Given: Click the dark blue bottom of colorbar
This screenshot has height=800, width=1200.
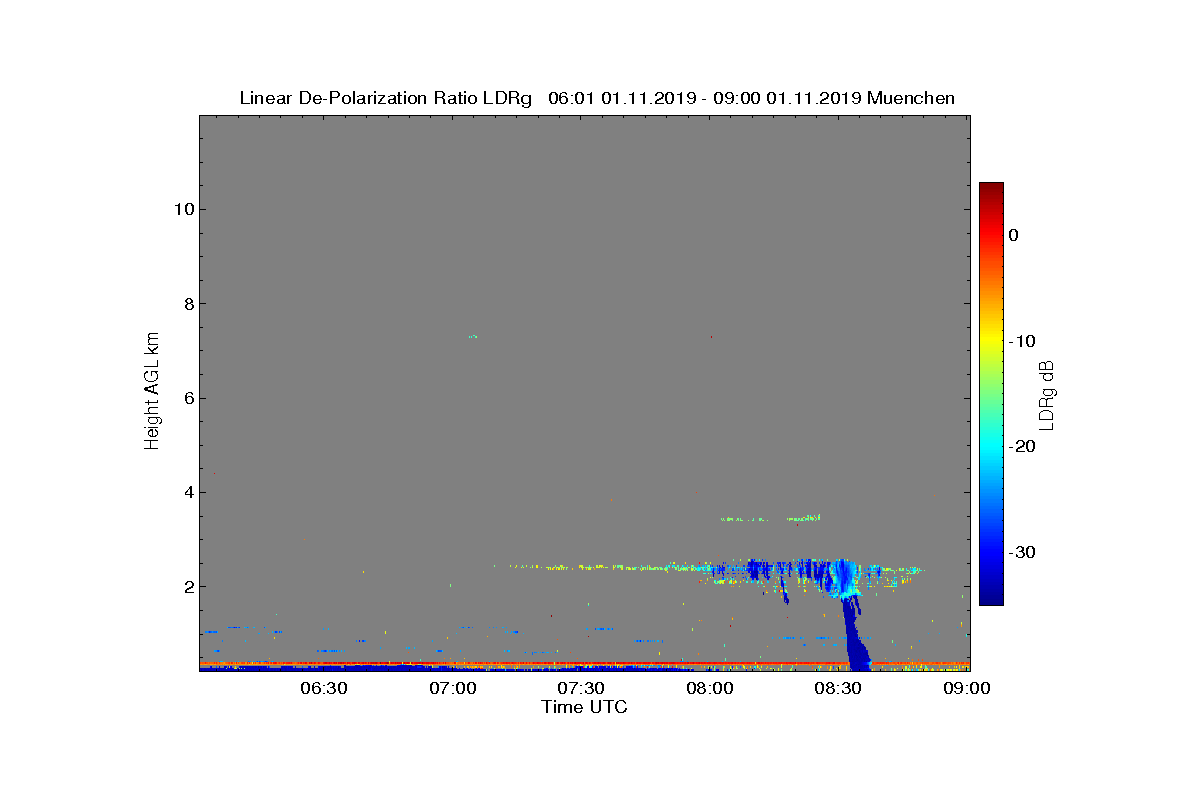Looking at the screenshot, I should [991, 595].
